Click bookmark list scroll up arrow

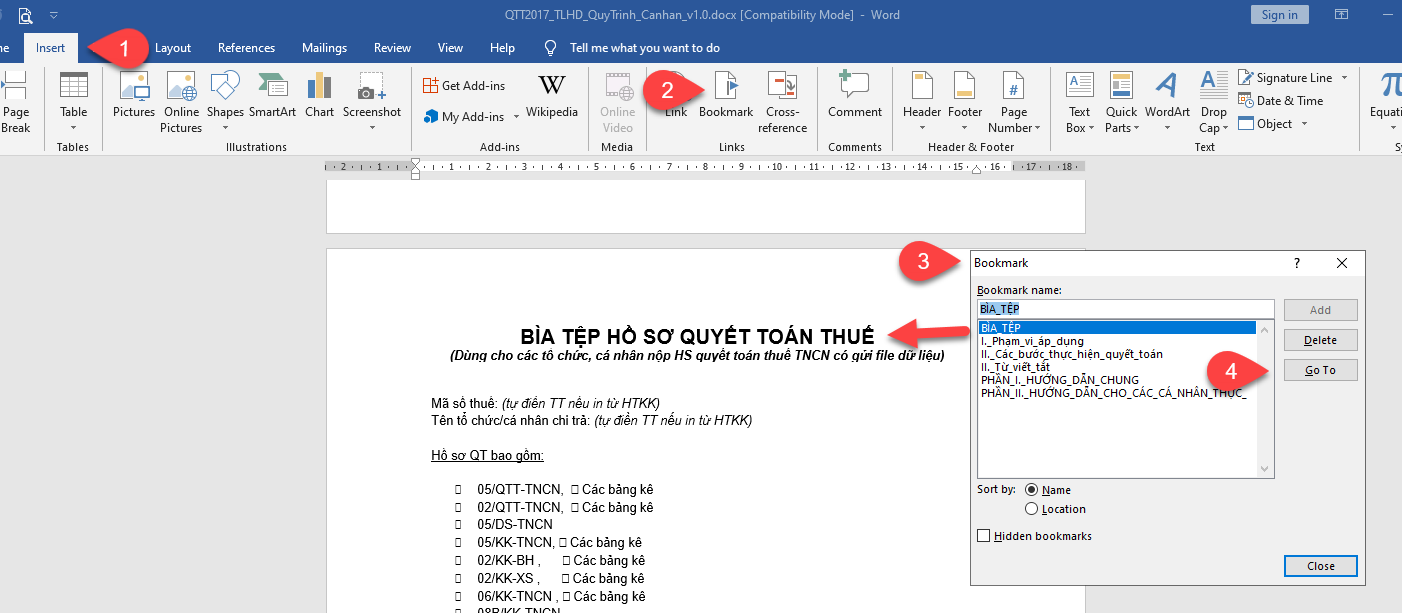[x=1265, y=329]
